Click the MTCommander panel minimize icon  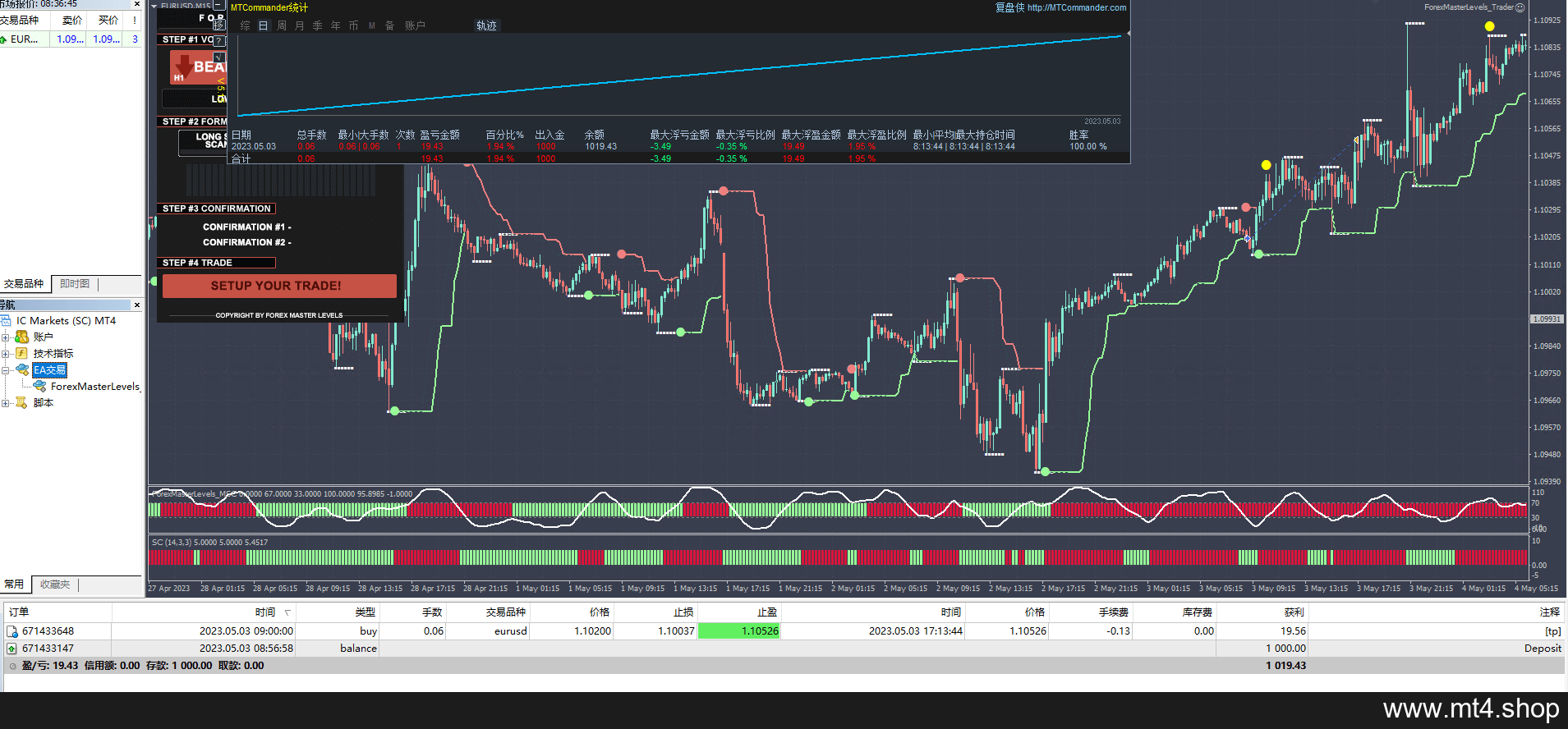pos(218,6)
